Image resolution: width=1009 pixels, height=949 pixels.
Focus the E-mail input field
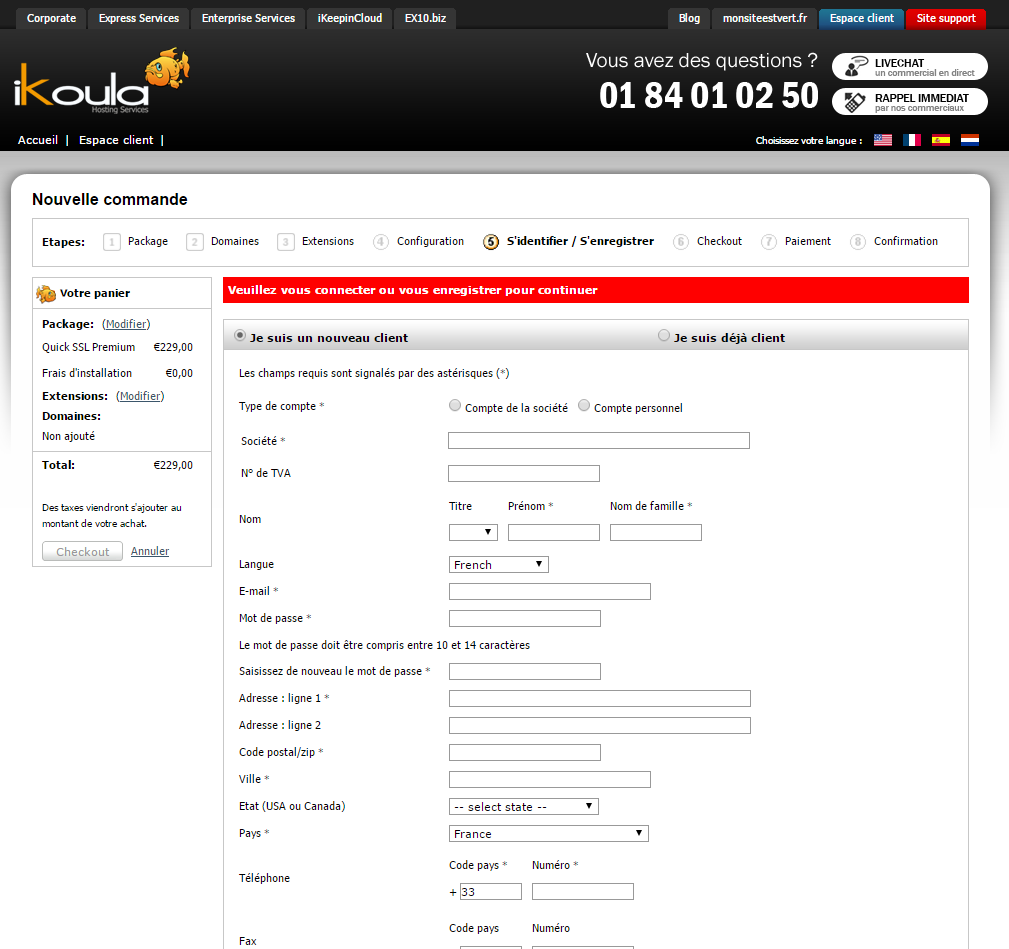(550, 592)
